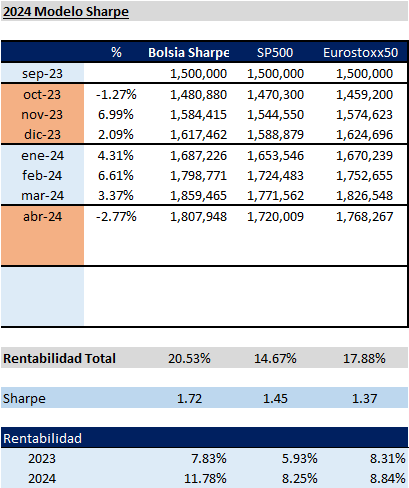The height and width of the screenshot is (488, 409).
Task: Click the 'Eurostoxx50' column header
Action: pos(361,52)
